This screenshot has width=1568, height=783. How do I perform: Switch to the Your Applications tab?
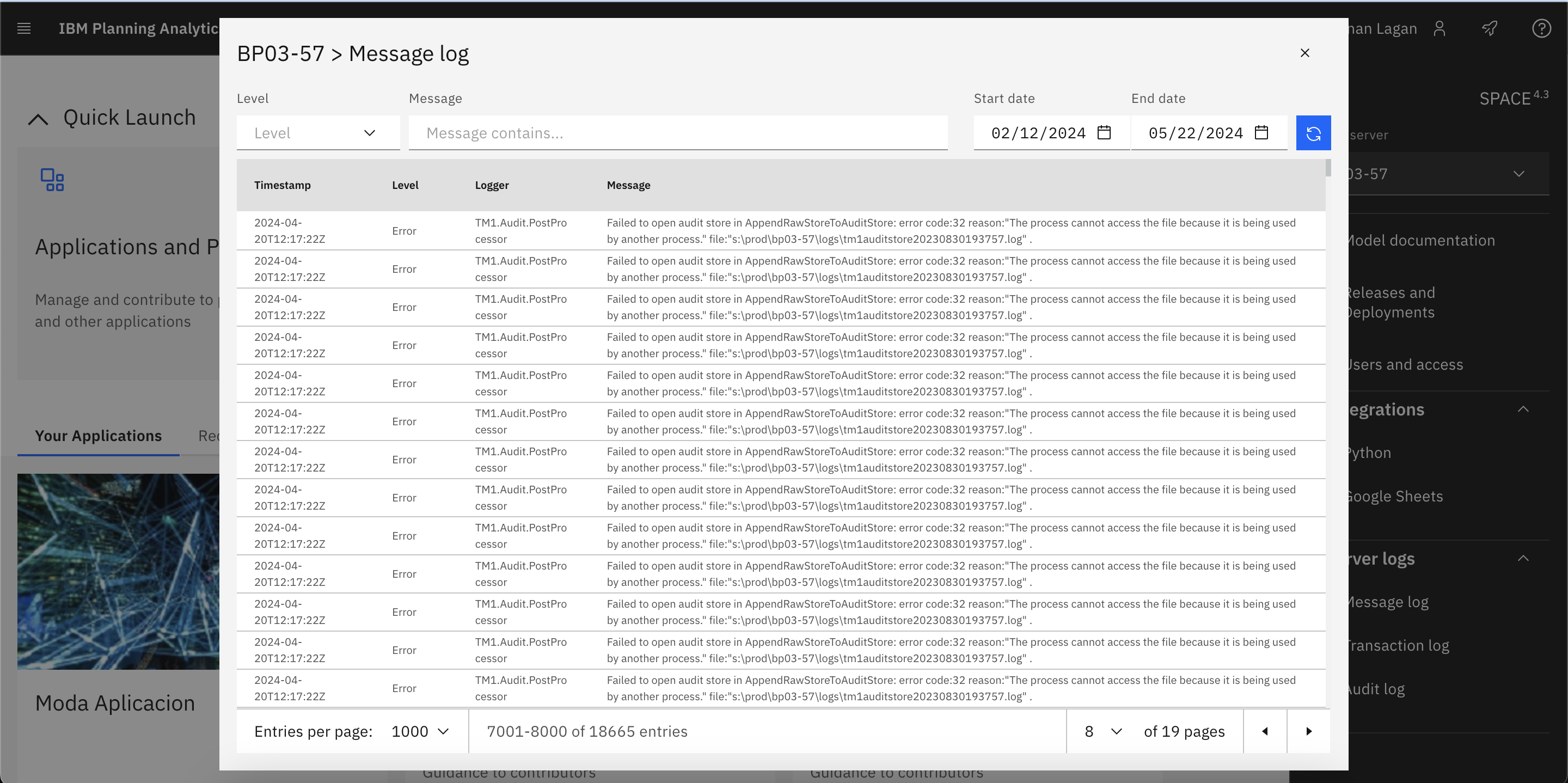click(98, 436)
